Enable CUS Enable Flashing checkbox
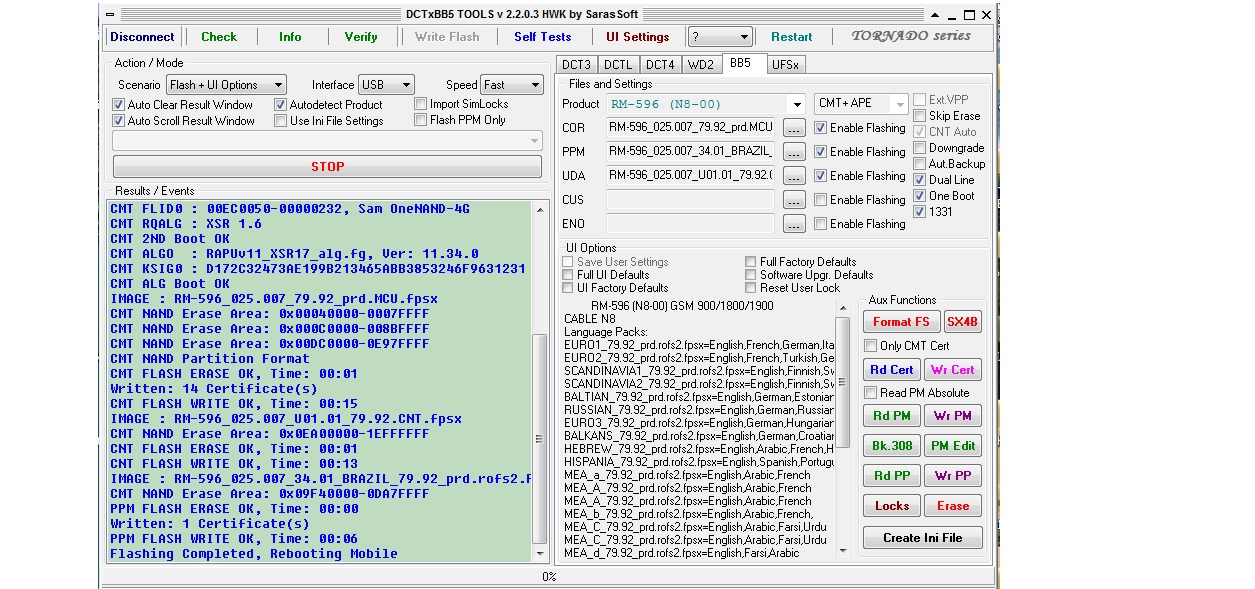 tap(820, 200)
